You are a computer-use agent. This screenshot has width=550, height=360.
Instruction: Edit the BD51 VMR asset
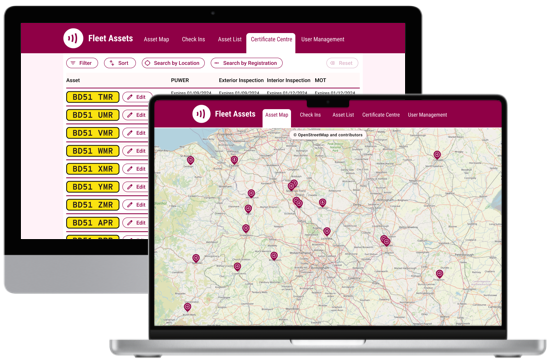coord(136,133)
